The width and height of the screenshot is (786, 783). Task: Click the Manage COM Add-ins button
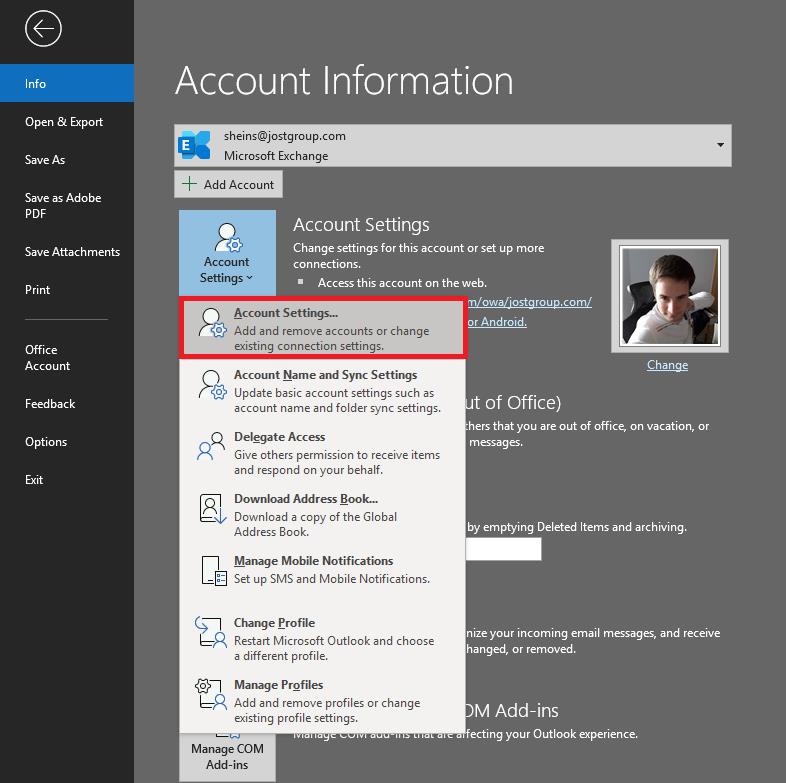(227, 756)
